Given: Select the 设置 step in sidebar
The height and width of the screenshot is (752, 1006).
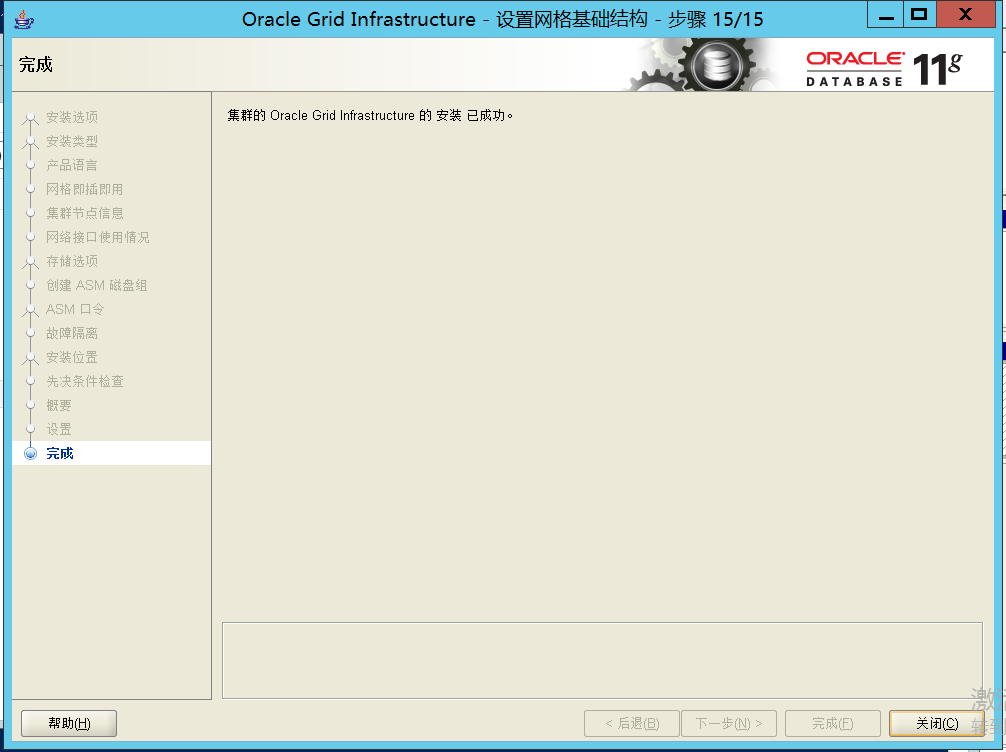Looking at the screenshot, I should (x=59, y=429).
